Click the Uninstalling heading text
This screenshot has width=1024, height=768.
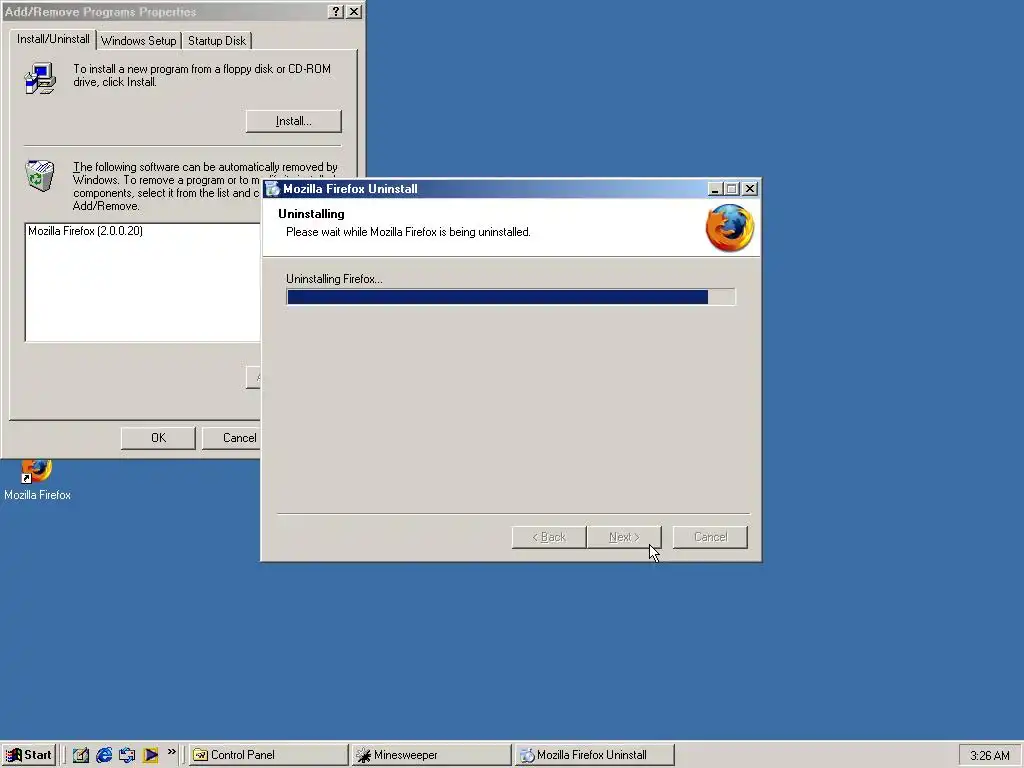point(311,214)
